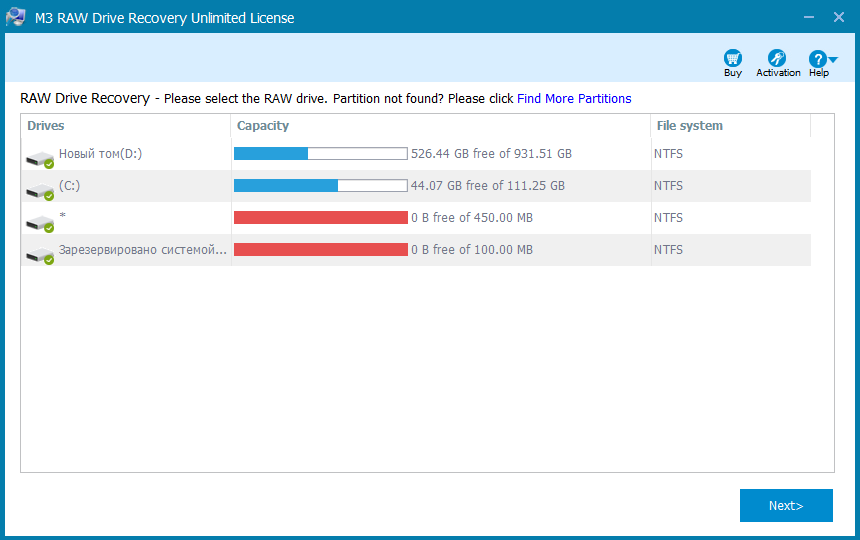The height and width of the screenshot is (540, 860).
Task: Sort by the Capacity column header
Action: [440, 126]
